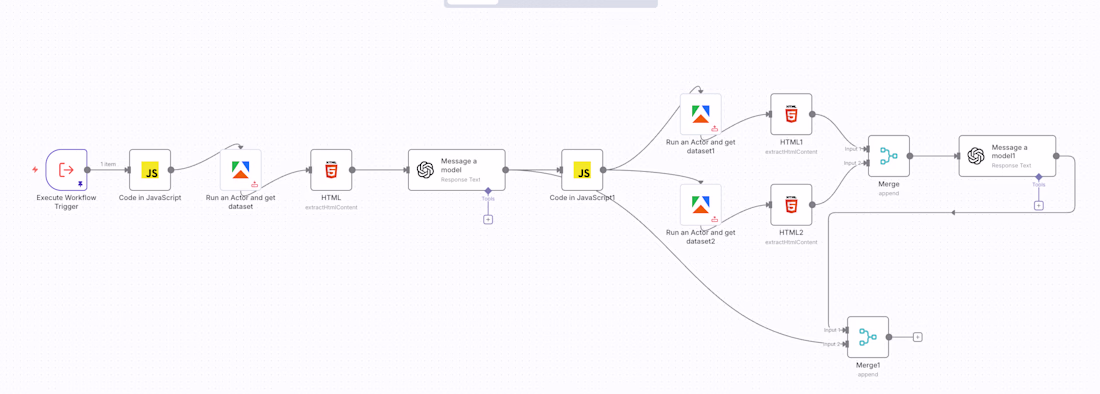Click the output dot of the HTML2 node

[x=812, y=205]
